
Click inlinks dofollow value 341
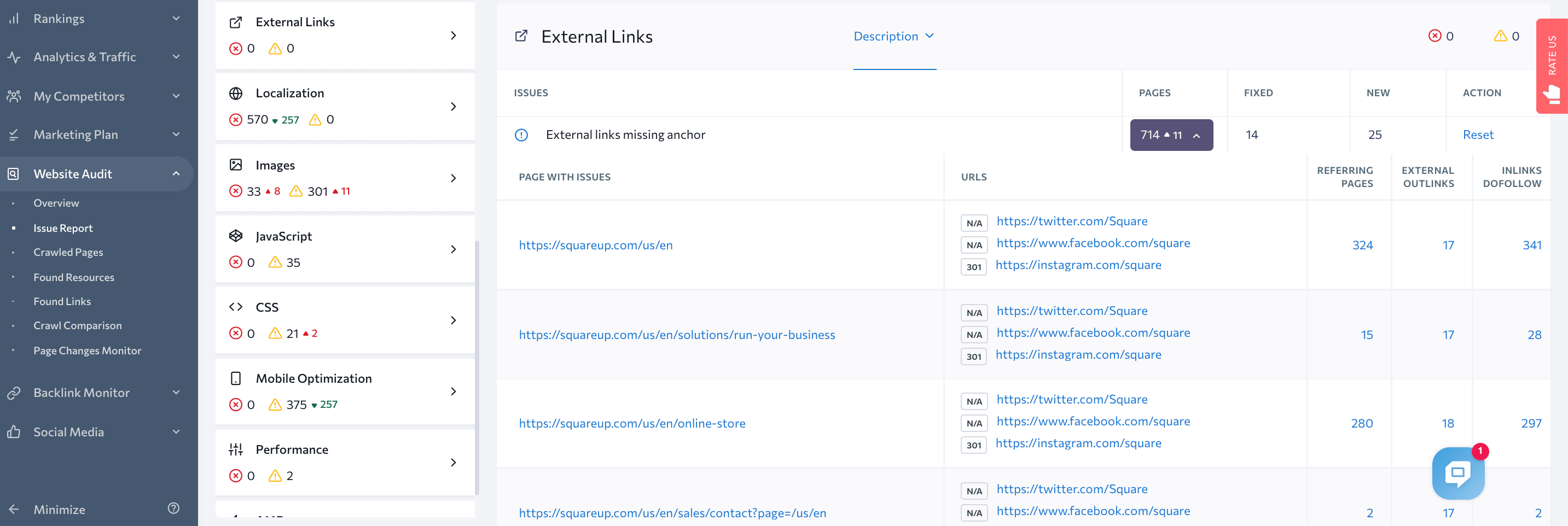pos(1531,245)
